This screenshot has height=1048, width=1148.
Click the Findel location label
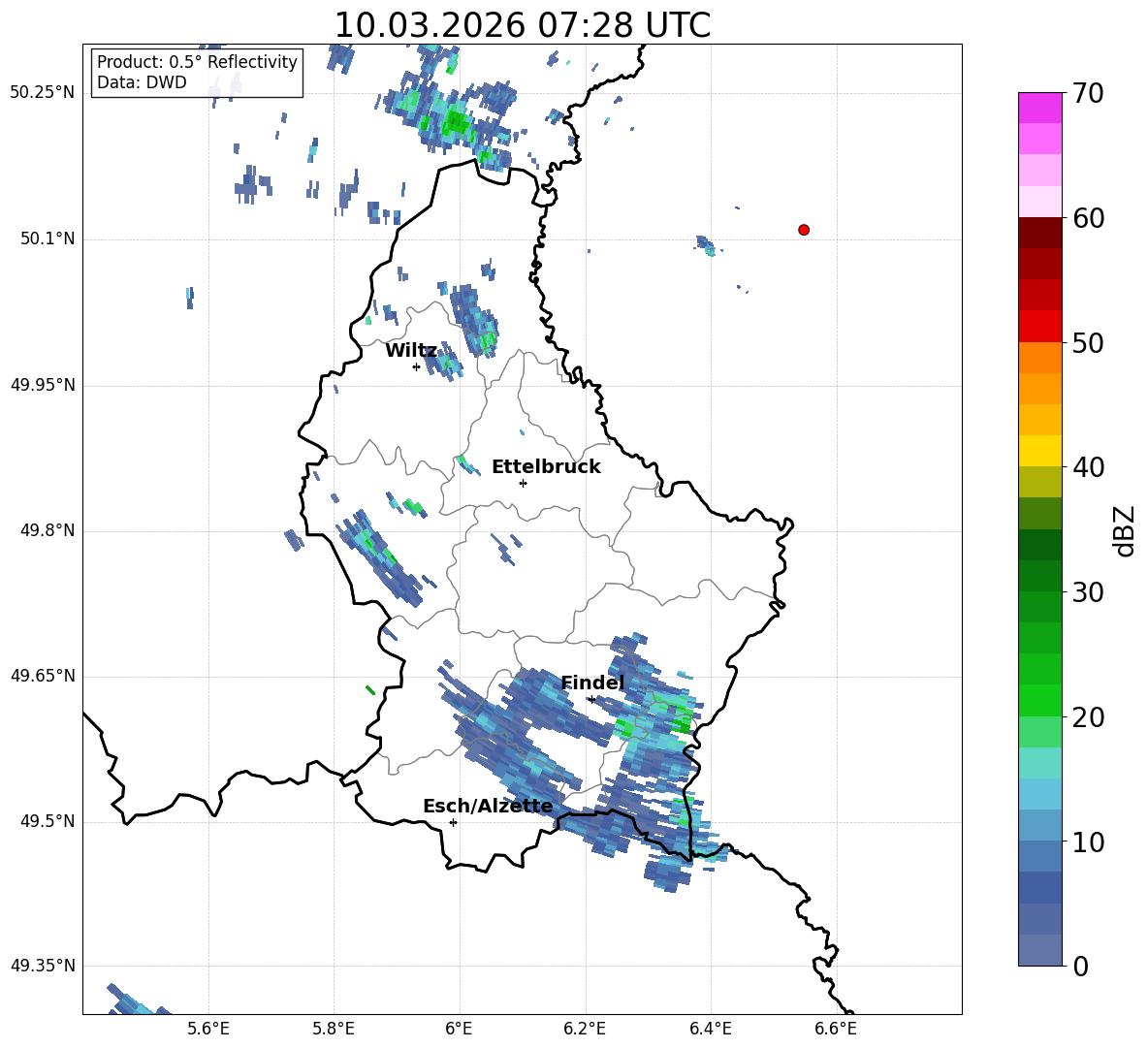[592, 683]
